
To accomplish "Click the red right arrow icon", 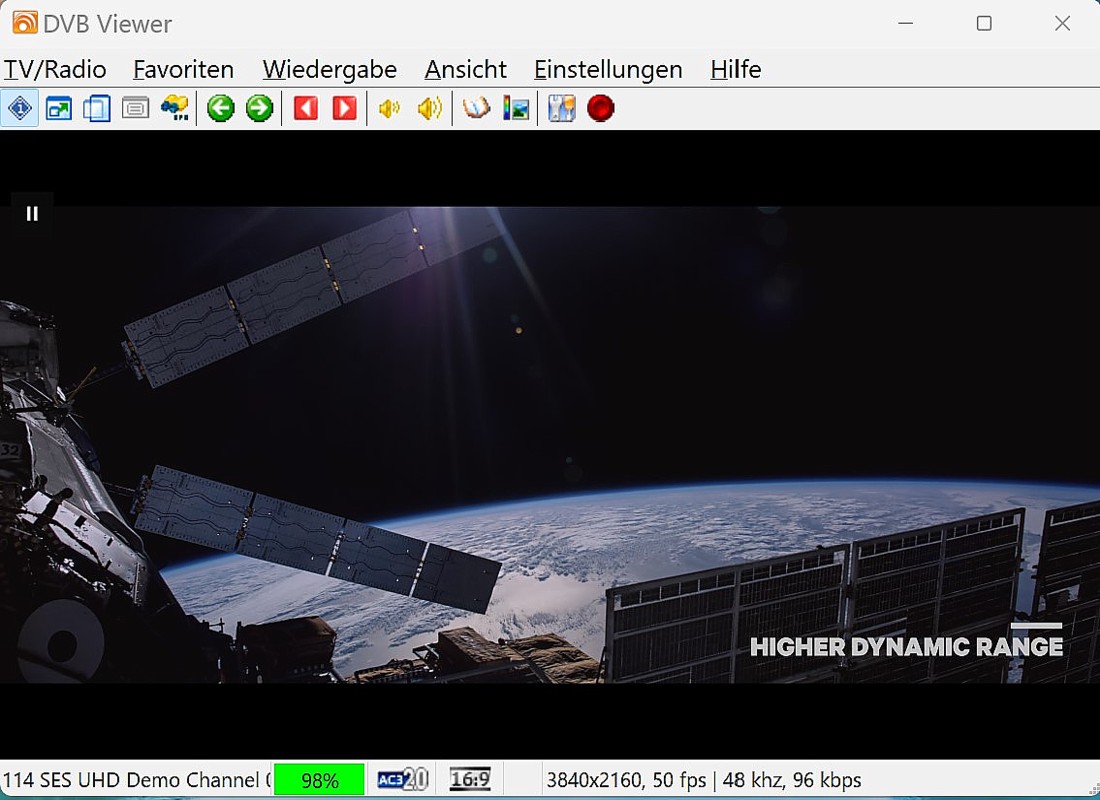I will coord(344,109).
